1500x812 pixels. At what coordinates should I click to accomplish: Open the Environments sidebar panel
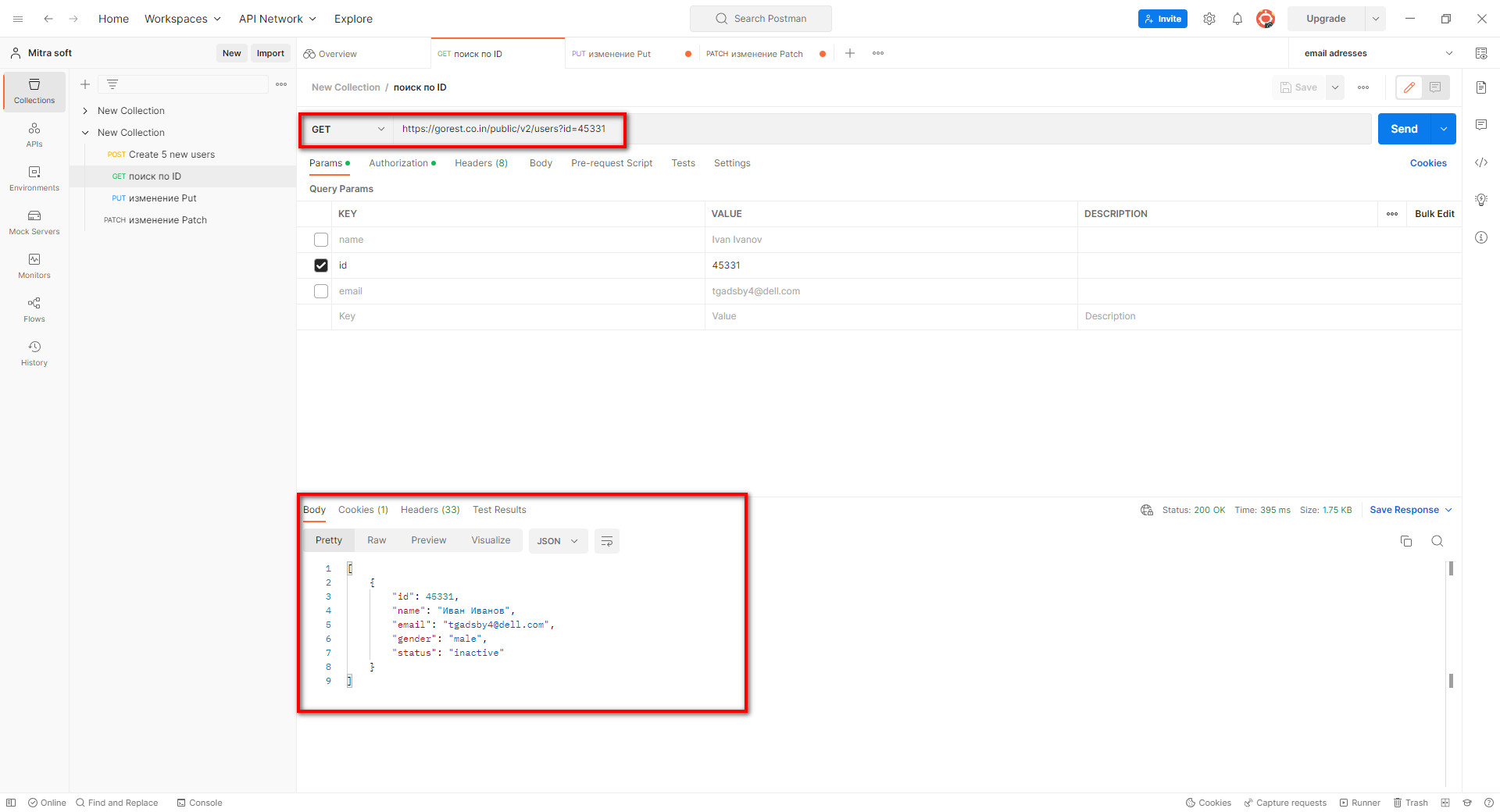pos(34,179)
